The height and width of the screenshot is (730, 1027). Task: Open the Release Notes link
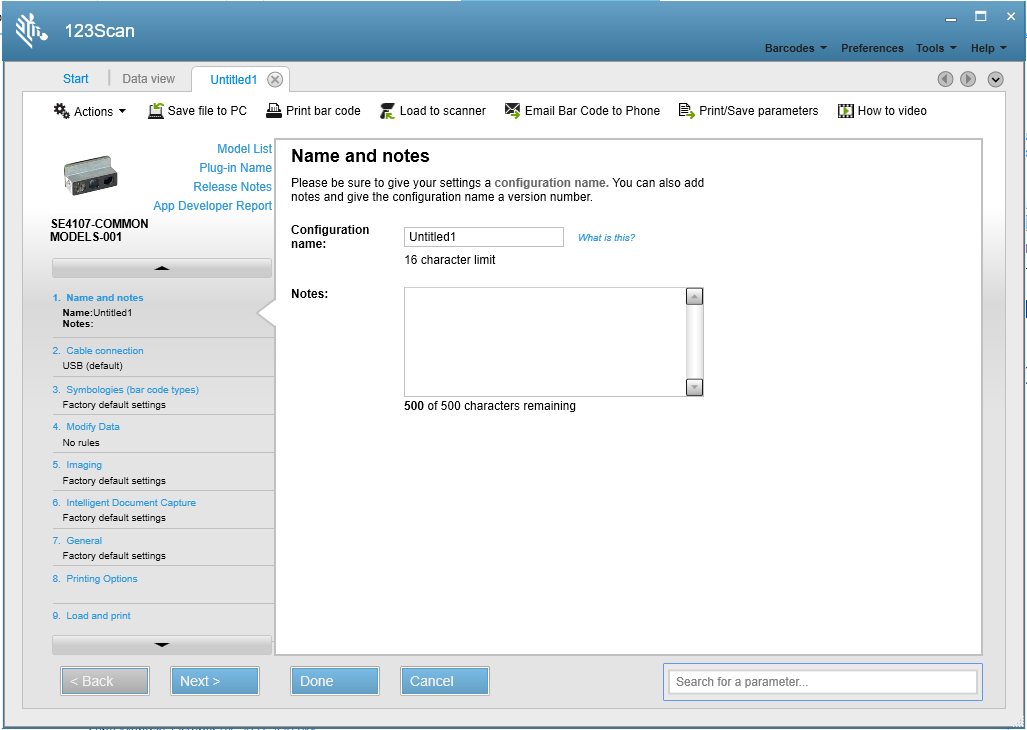click(233, 187)
